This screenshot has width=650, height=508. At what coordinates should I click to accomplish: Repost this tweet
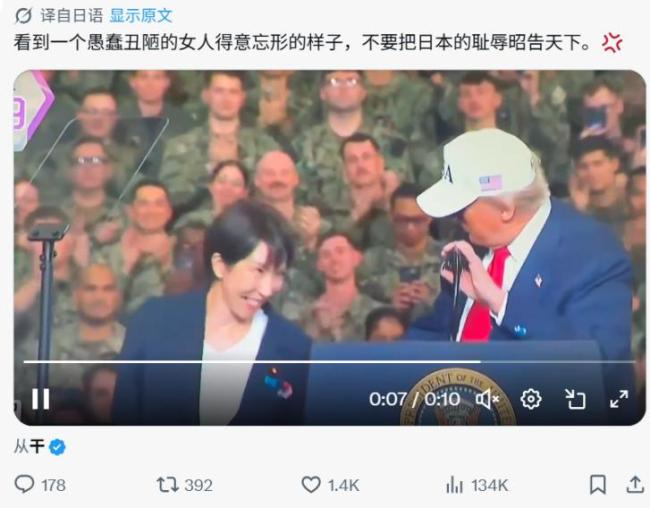[x=167, y=484]
